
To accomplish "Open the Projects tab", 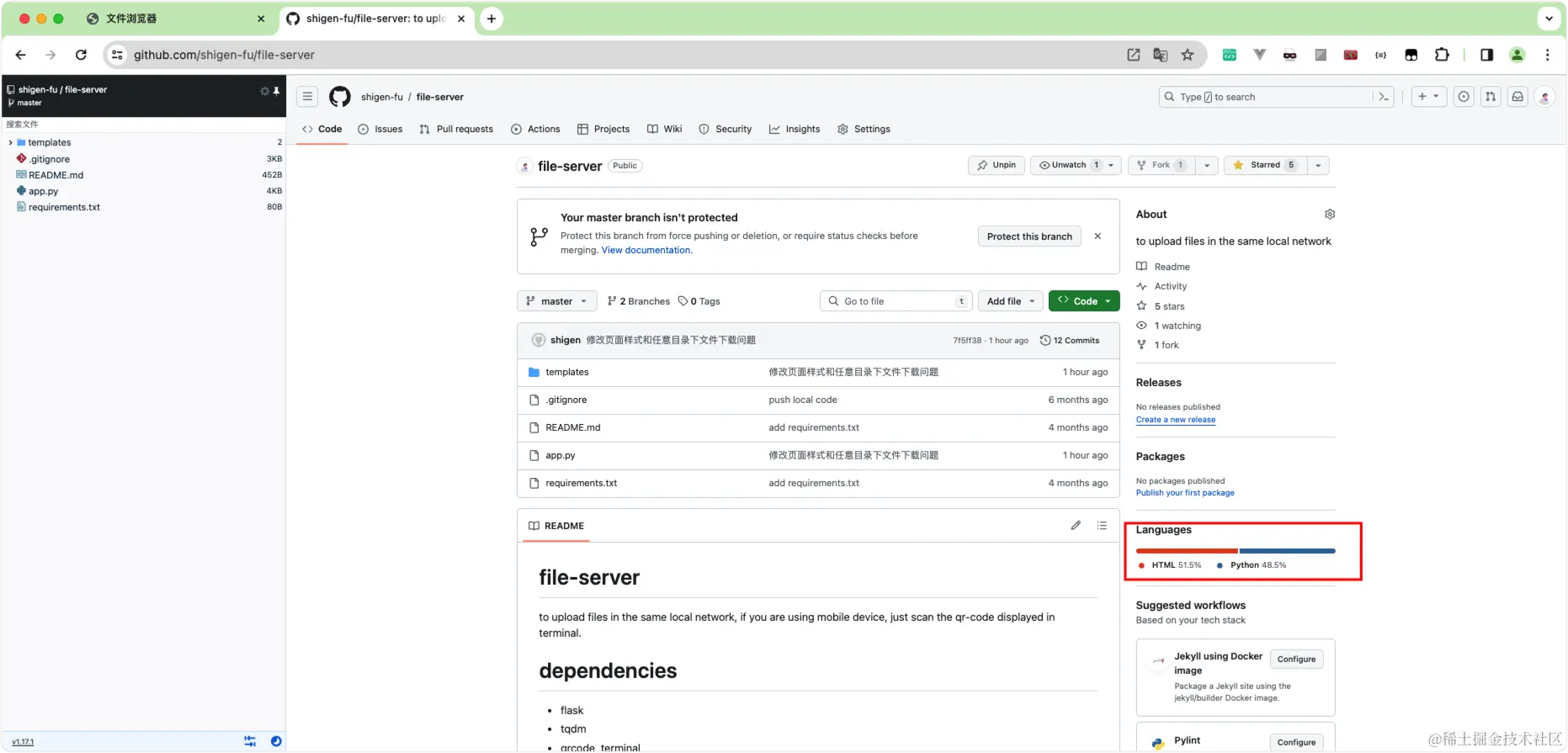I will (603, 130).
